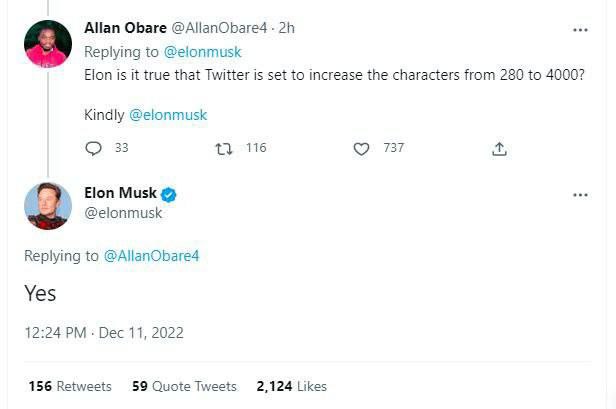Image resolution: width=616 pixels, height=409 pixels.
Task: Open the 12:24 PM · Dec 11, 2022 timestamp
Action: point(104,333)
